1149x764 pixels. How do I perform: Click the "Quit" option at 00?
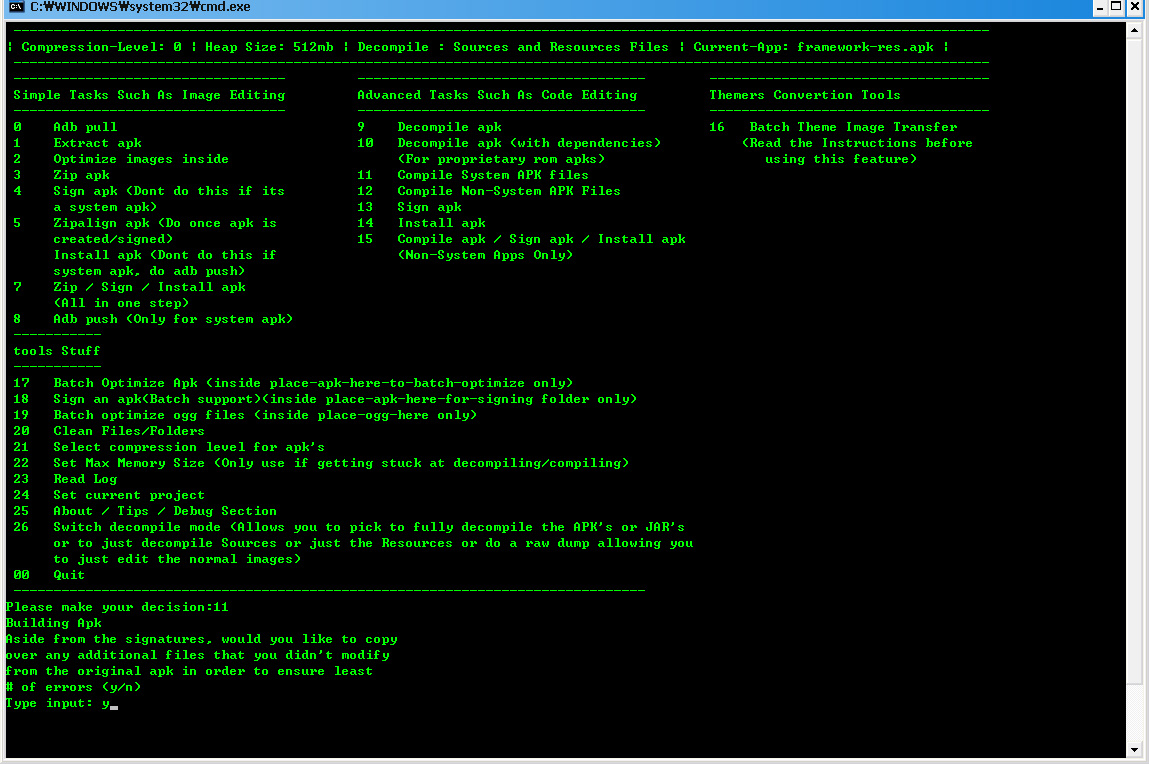[x=69, y=575]
